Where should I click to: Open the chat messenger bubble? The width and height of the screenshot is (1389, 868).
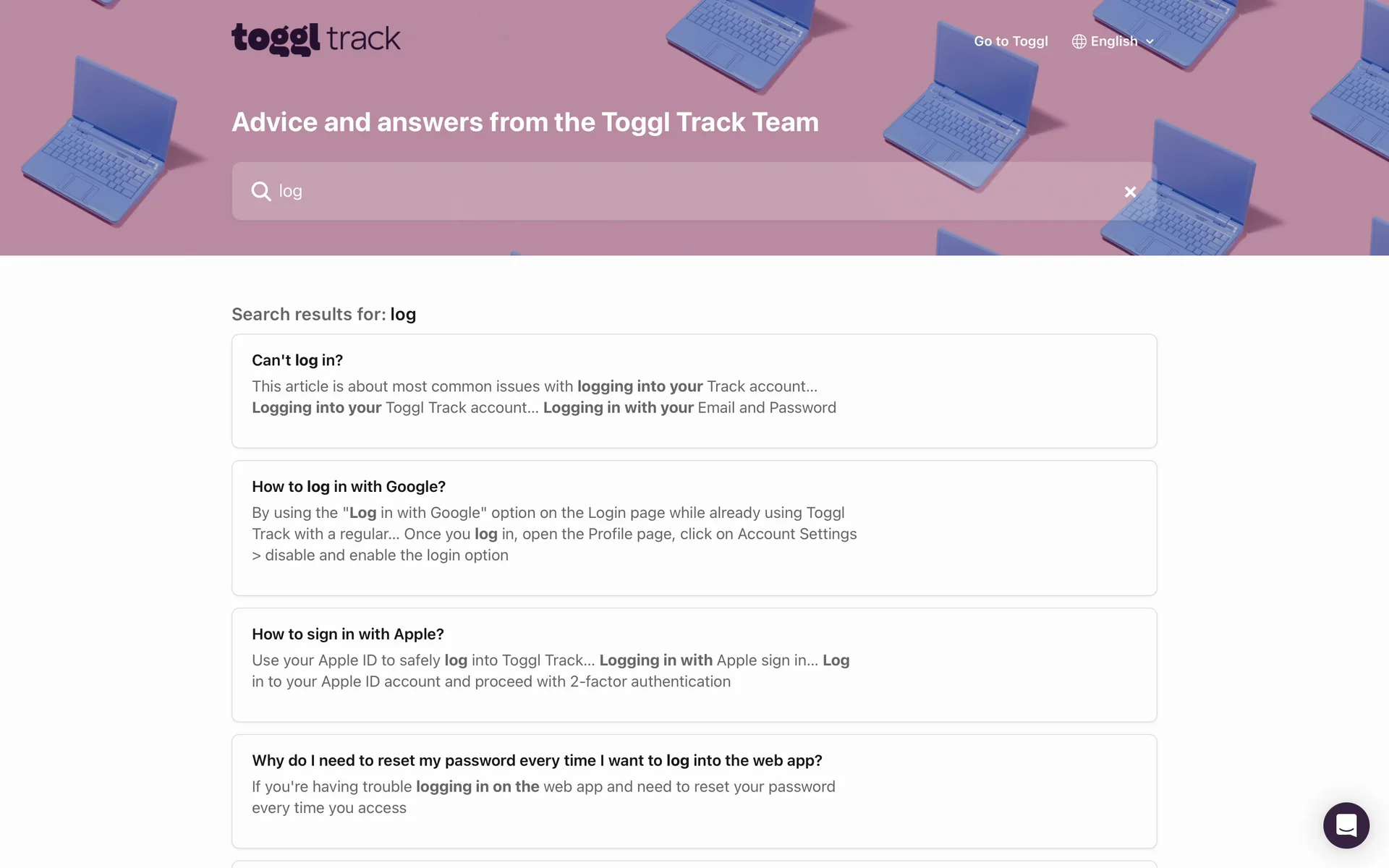point(1346,825)
